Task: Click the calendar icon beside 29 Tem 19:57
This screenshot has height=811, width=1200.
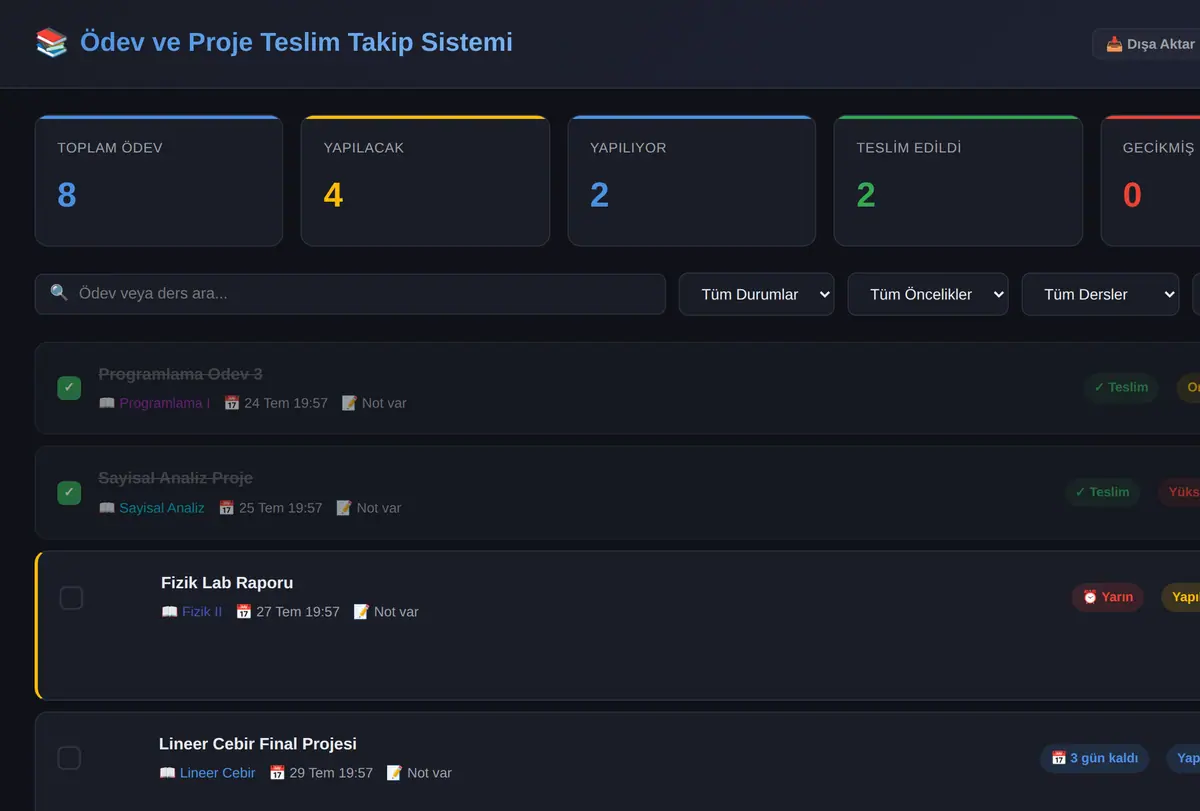Action: point(278,773)
